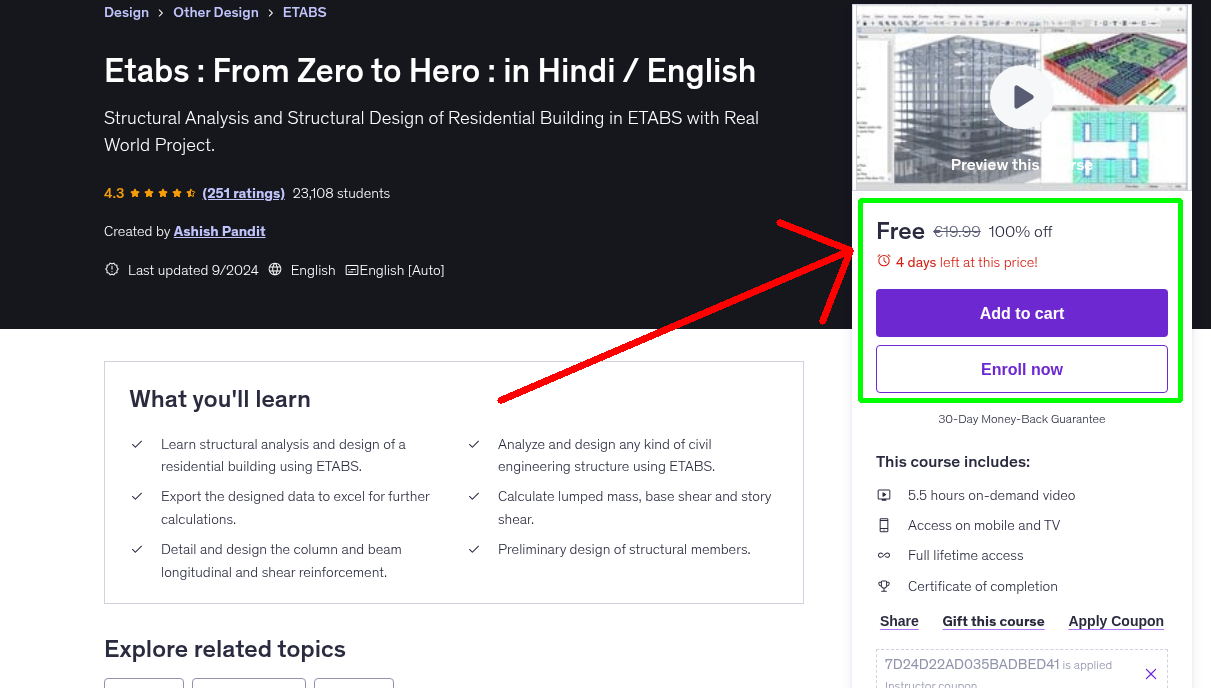The height and width of the screenshot is (688, 1211).
Task: Open instructor Ashish Pandit's profile
Action: pyautogui.click(x=219, y=231)
